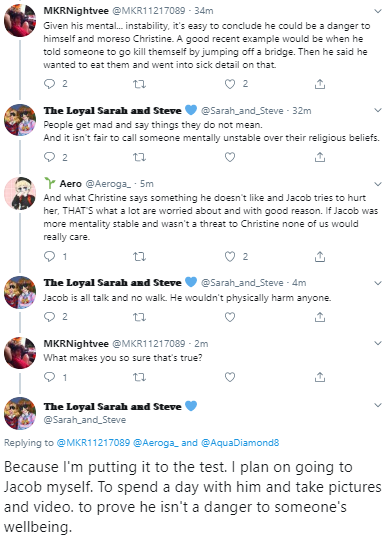Open @MKR11217089 link in Replying to line

93,443
